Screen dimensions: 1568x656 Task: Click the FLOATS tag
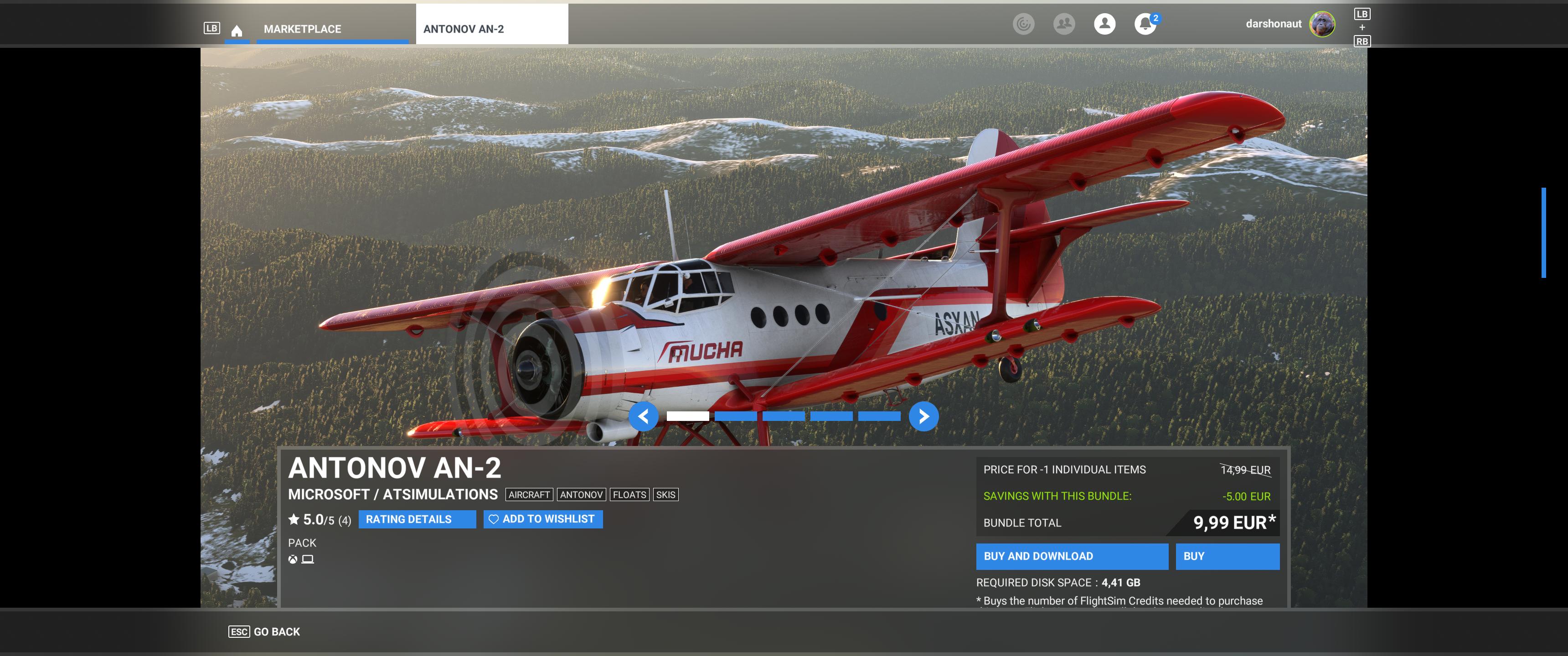pyautogui.click(x=629, y=495)
